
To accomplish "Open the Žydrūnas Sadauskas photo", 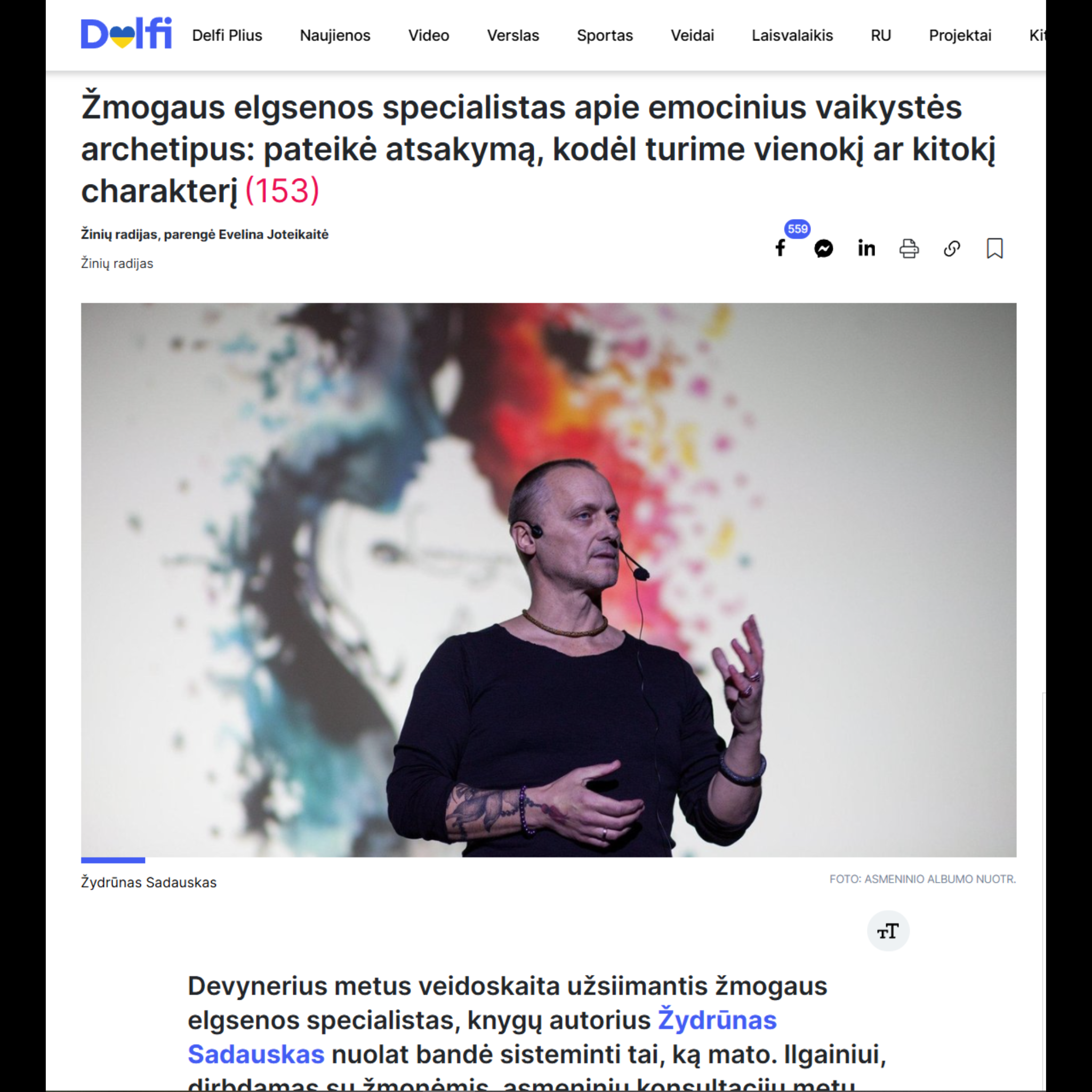I will click(x=548, y=580).
